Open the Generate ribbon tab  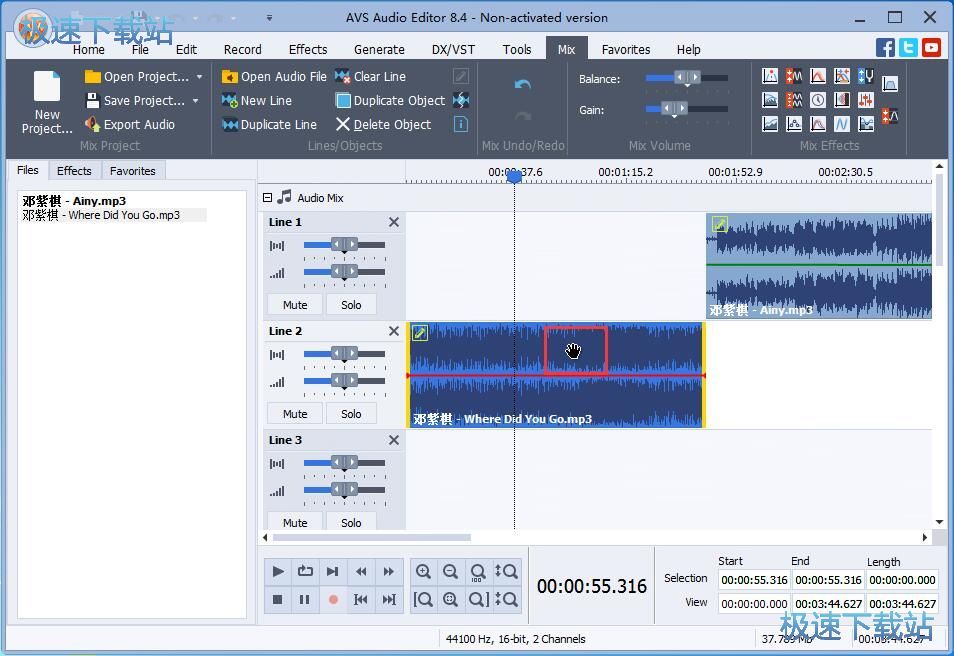coord(379,49)
